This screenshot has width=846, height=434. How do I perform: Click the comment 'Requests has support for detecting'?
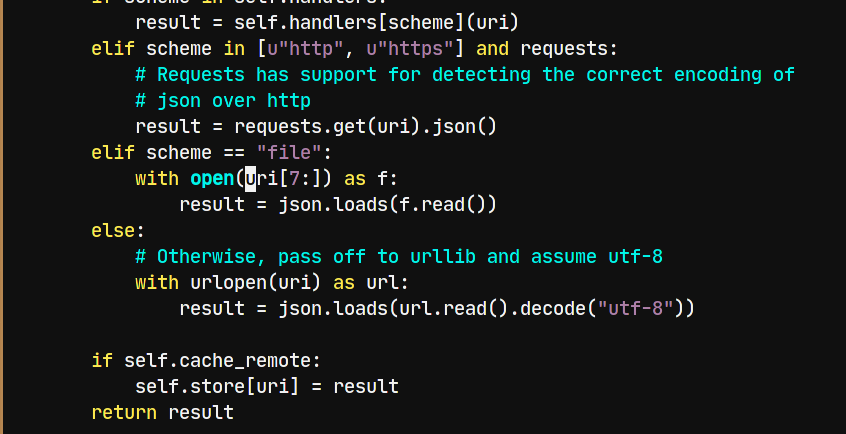tap(344, 74)
